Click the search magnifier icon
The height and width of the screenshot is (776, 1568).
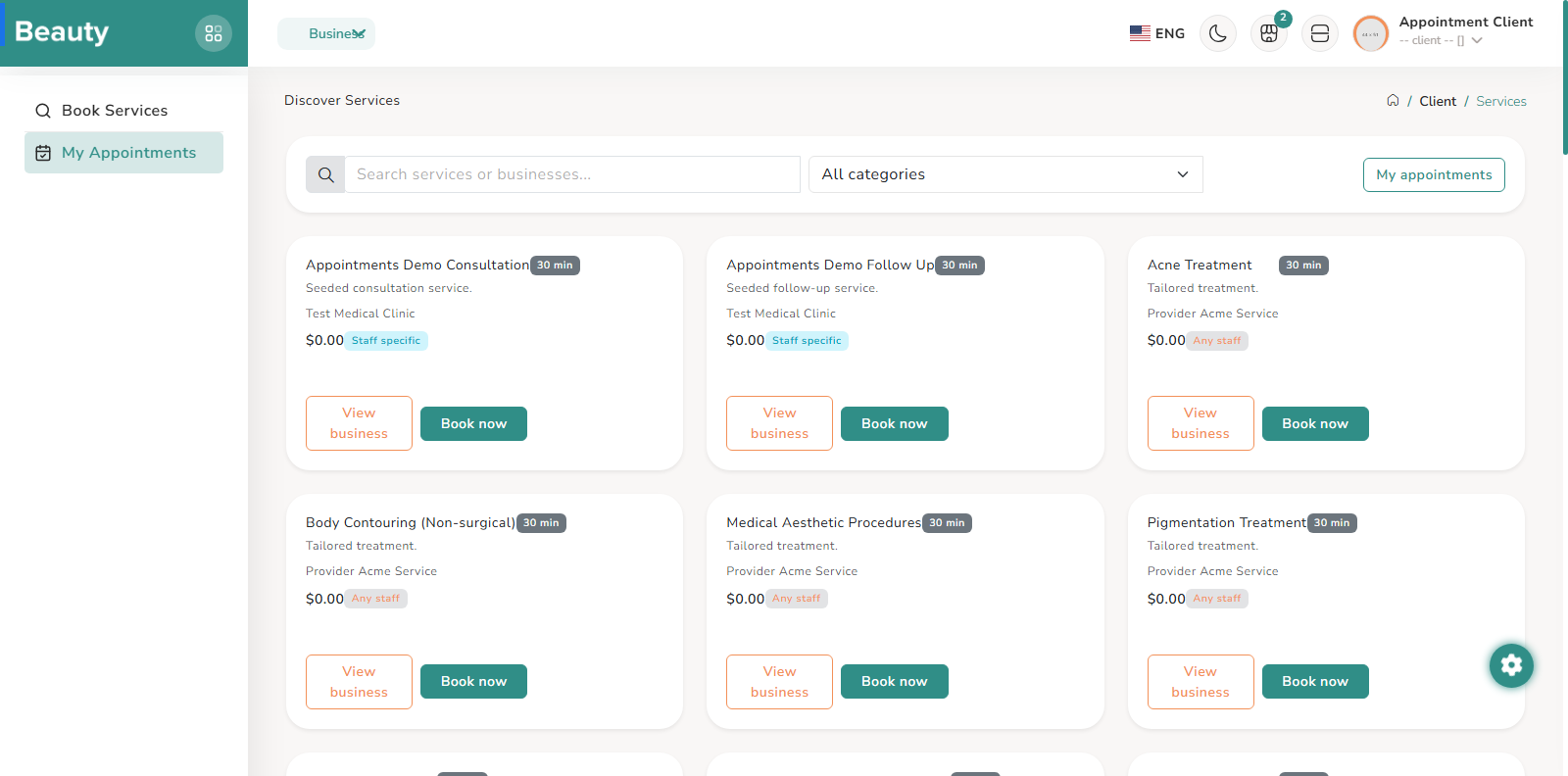pos(325,174)
